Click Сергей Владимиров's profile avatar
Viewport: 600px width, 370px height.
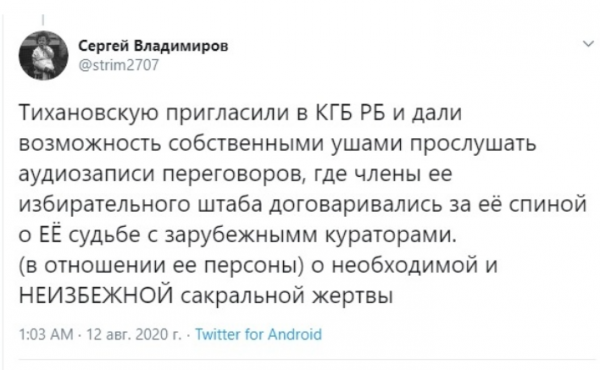[43, 55]
